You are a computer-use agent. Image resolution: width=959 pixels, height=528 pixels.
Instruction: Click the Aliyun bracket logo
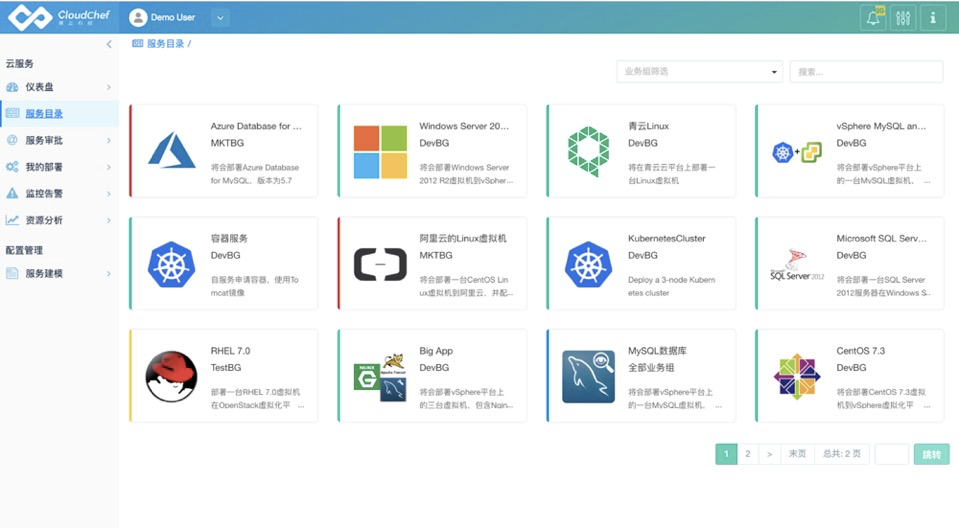380,264
